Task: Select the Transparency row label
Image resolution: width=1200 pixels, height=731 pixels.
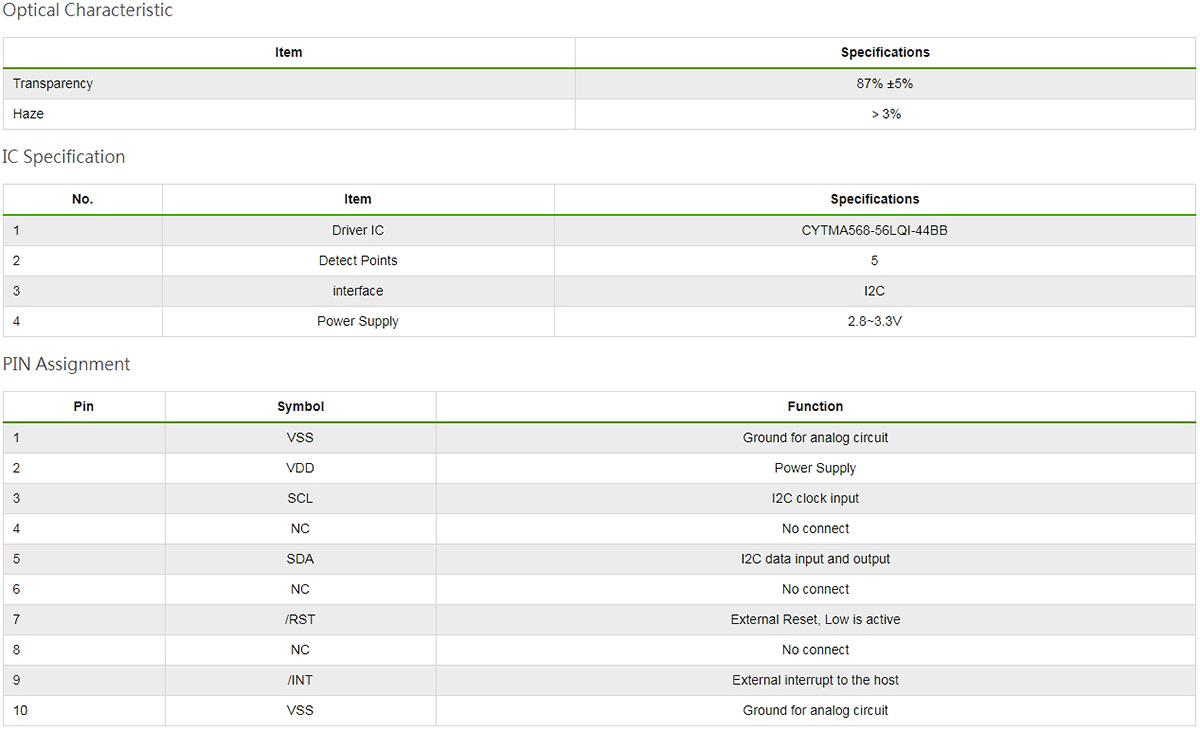Action: point(53,84)
